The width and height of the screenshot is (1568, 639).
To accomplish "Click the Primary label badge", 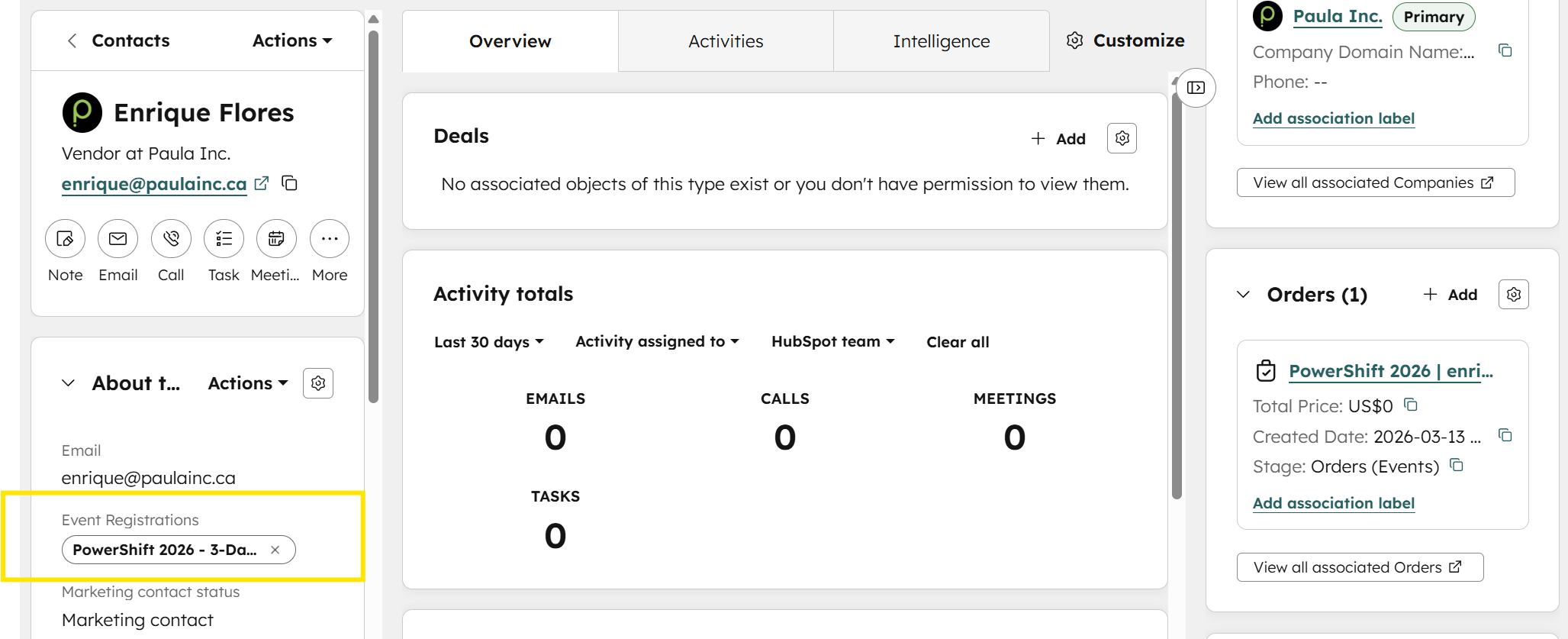I will 1434,17.
